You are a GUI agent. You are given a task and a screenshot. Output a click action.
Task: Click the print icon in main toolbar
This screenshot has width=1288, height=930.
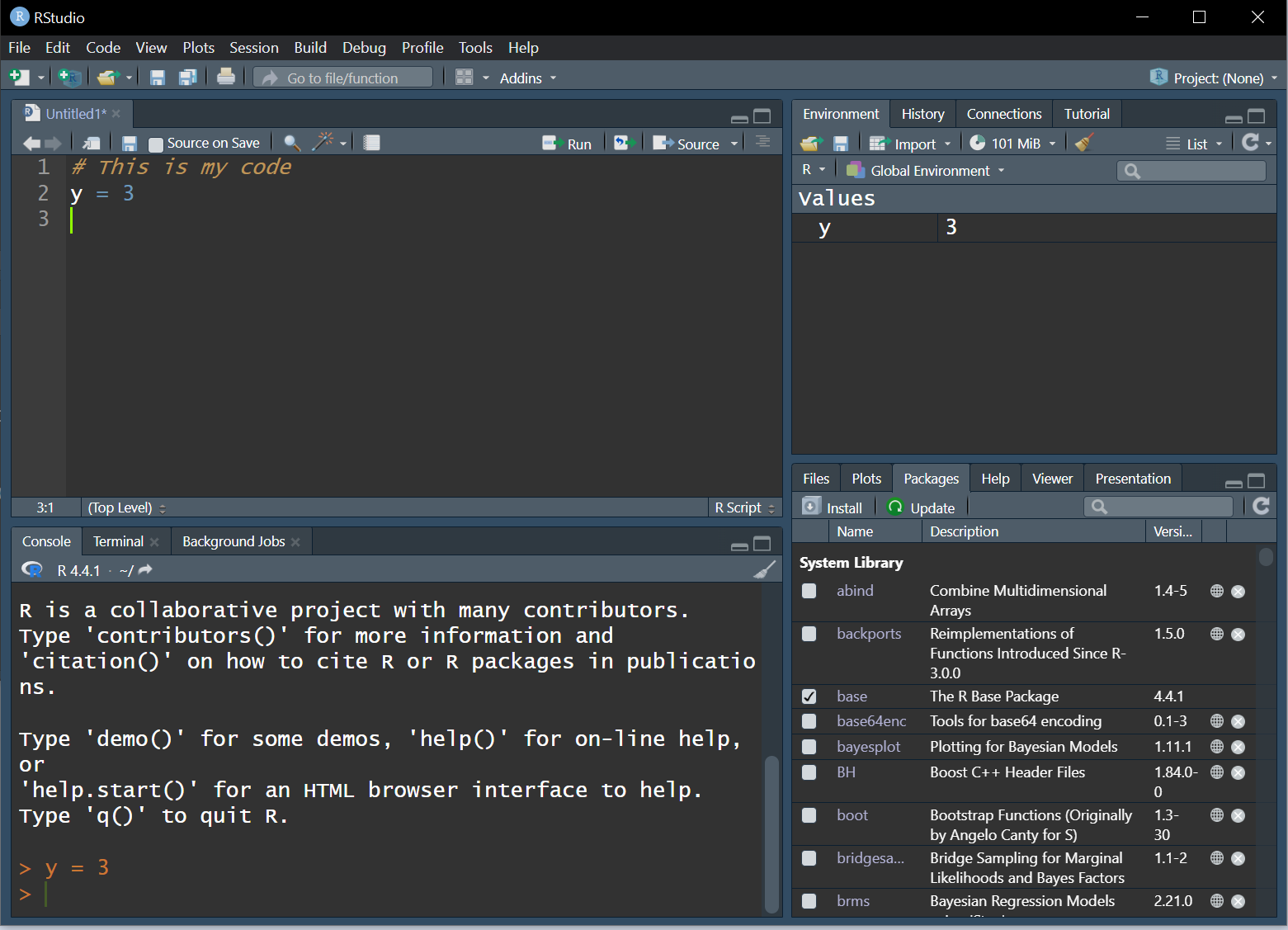tap(225, 78)
